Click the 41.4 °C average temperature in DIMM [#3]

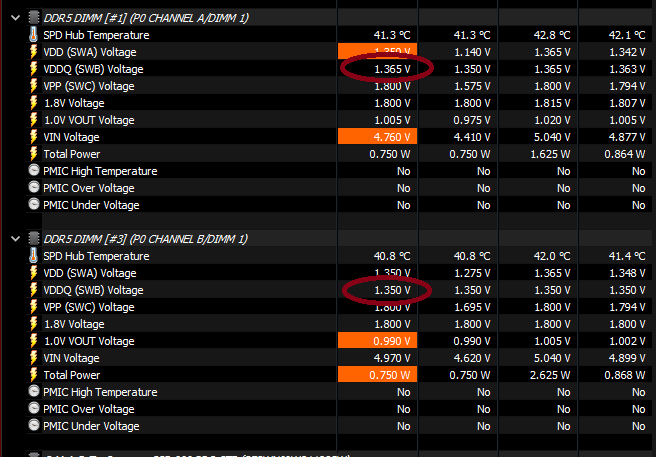click(x=627, y=256)
